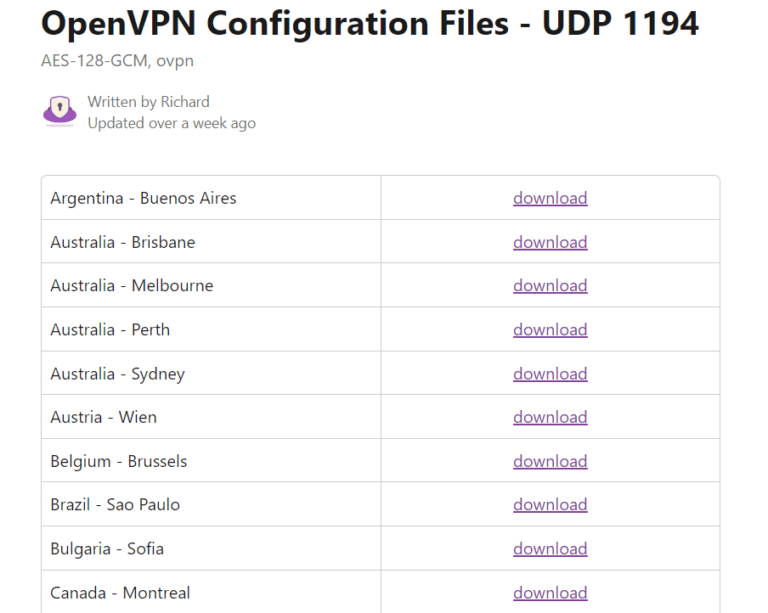Select the Argentina - Buenos Aires table cell

(143, 198)
